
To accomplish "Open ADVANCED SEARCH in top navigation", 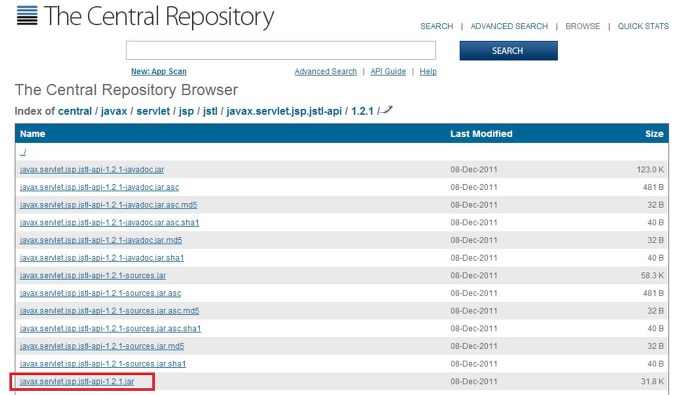I will (x=509, y=26).
